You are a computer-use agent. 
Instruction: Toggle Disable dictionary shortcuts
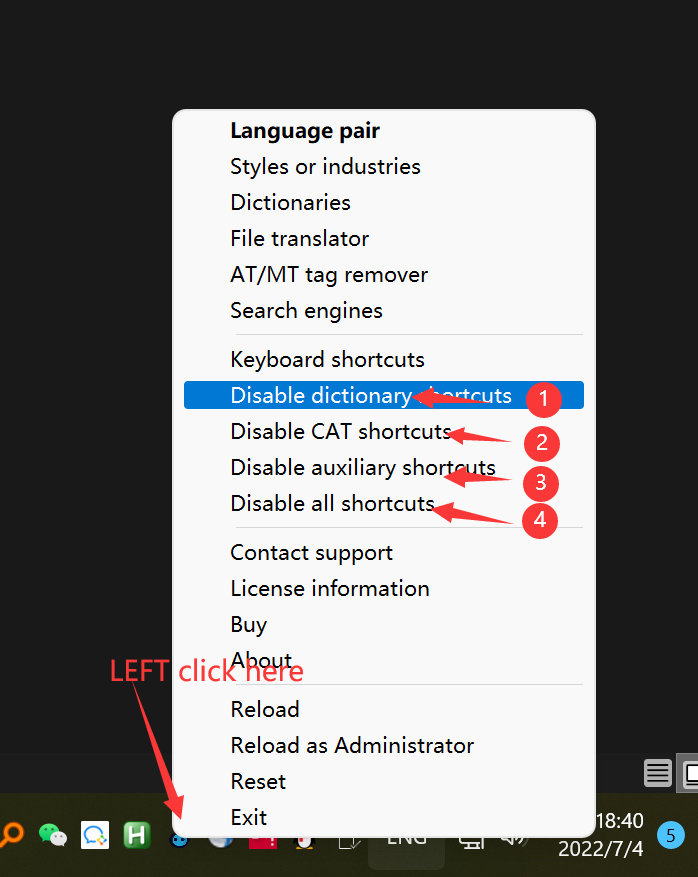(370, 395)
